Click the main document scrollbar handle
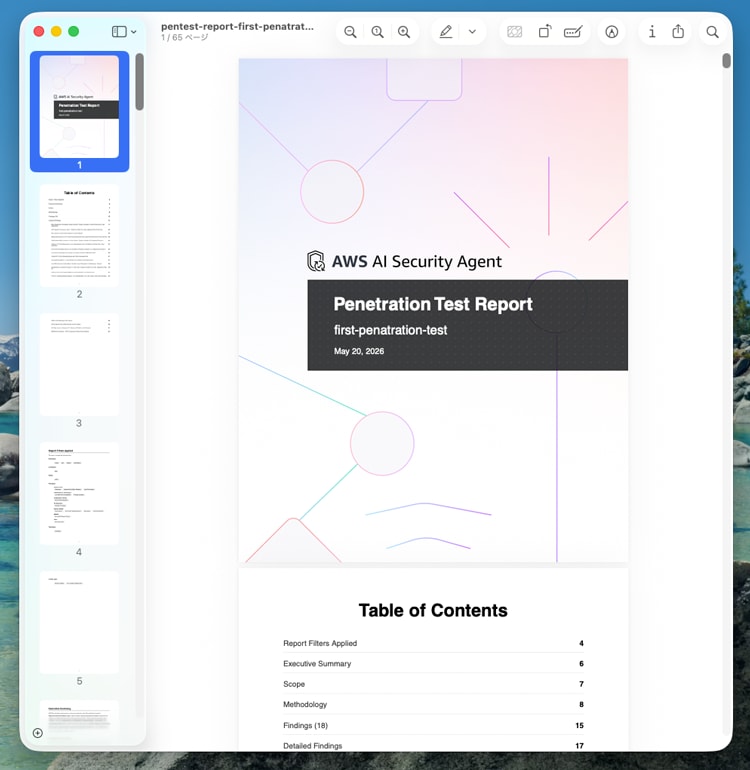Viewport: 750px width, 770px height. [x=726, y=61]
